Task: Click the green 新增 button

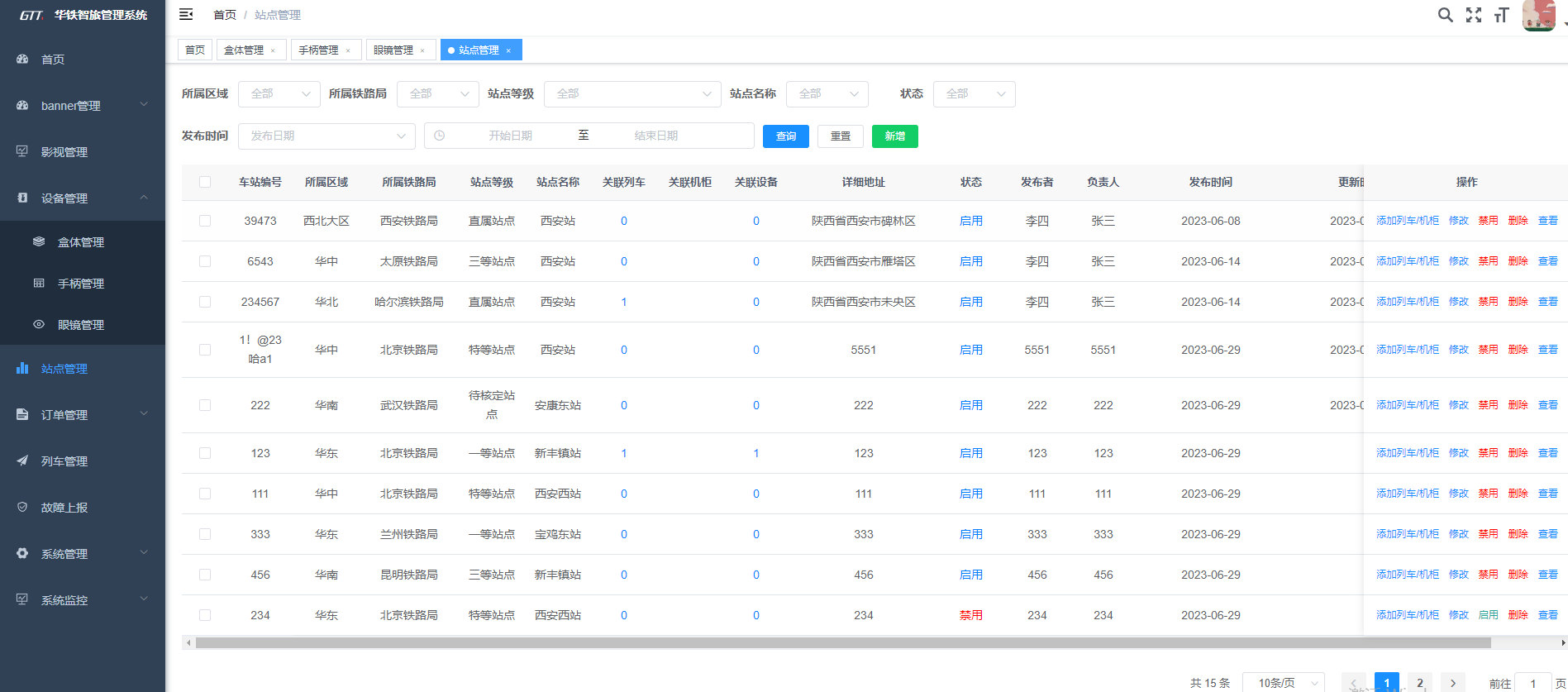Action: pyautogui.click(x=895, y=136)
